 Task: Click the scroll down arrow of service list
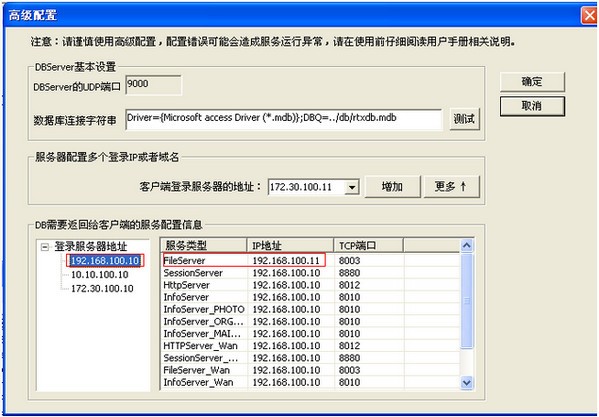click(466, 383)
